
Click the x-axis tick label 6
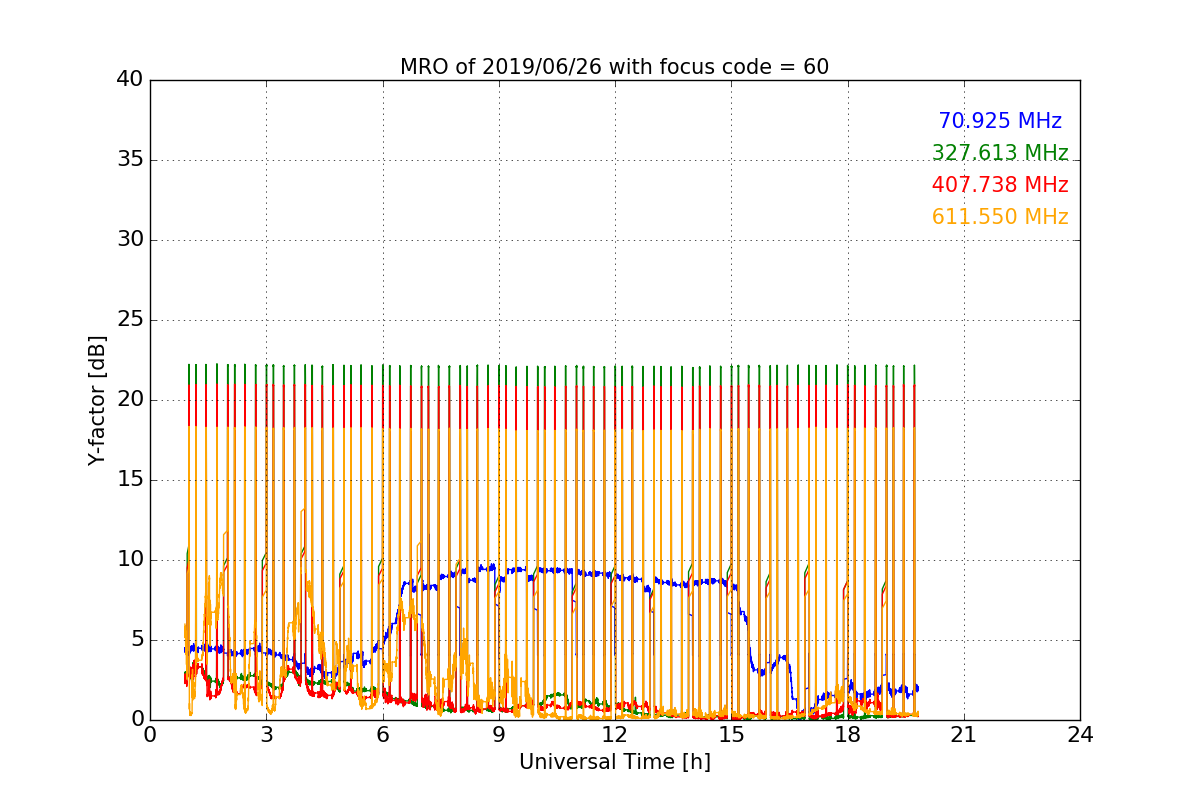[382, 735]
